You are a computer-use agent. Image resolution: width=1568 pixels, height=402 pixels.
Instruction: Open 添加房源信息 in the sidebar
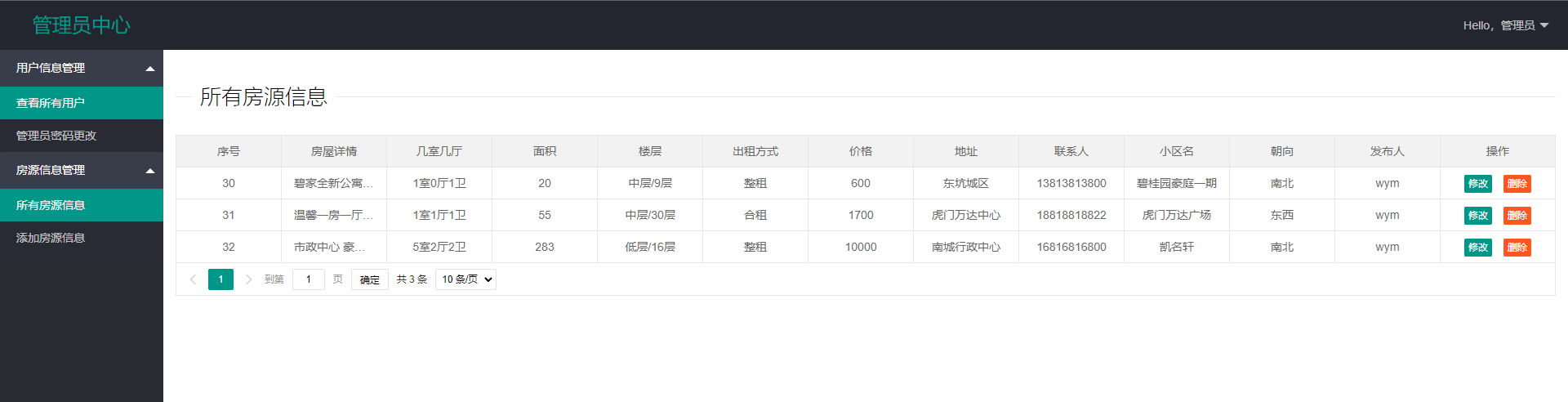pyautogui.click(x=82, y=238)
